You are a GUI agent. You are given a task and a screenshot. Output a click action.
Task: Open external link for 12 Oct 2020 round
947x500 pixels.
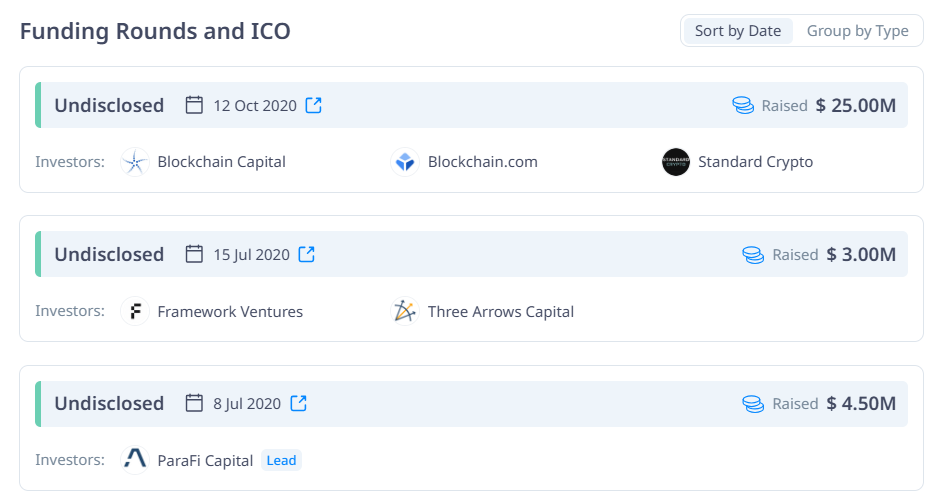coord(313,105)
